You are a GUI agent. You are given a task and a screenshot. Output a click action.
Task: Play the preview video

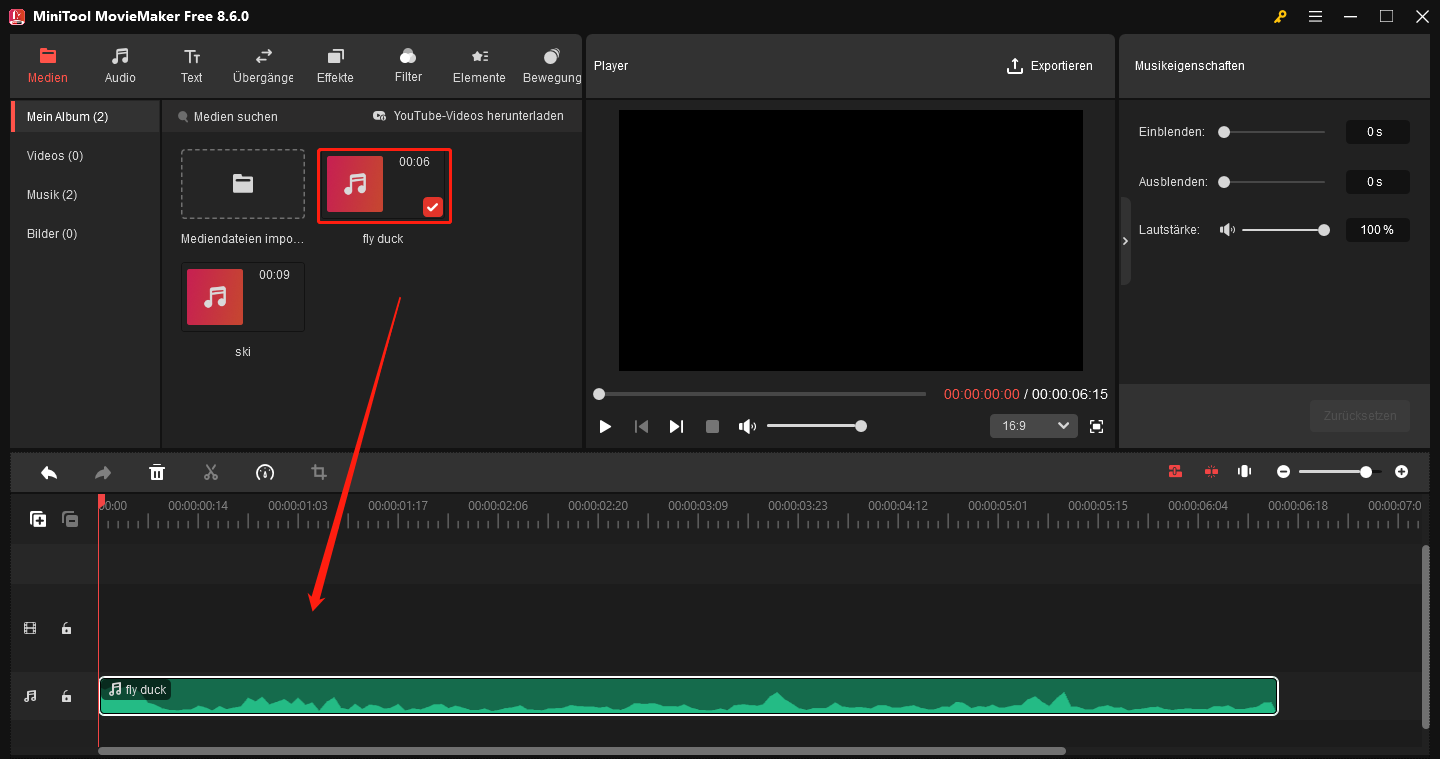(x=605, y=427)
